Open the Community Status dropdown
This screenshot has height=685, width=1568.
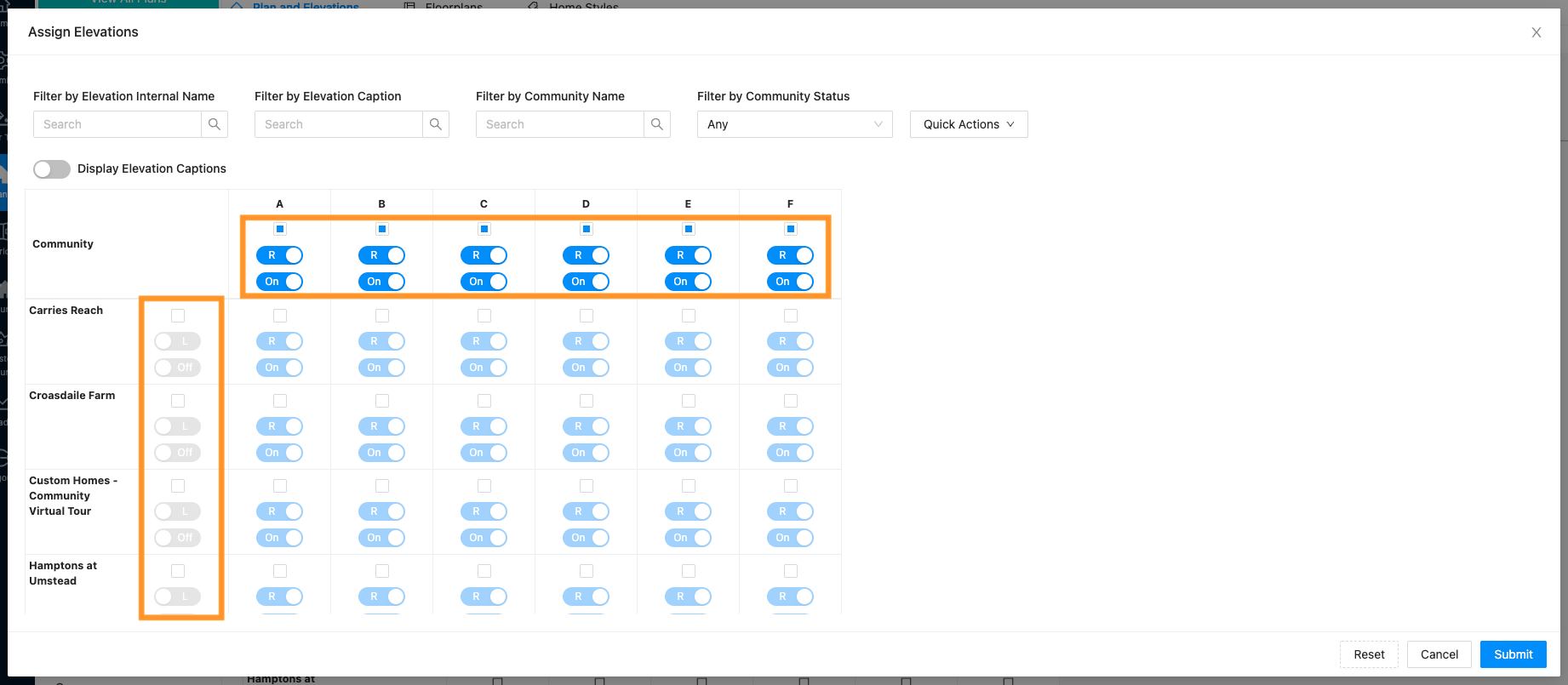coord(794,124)
